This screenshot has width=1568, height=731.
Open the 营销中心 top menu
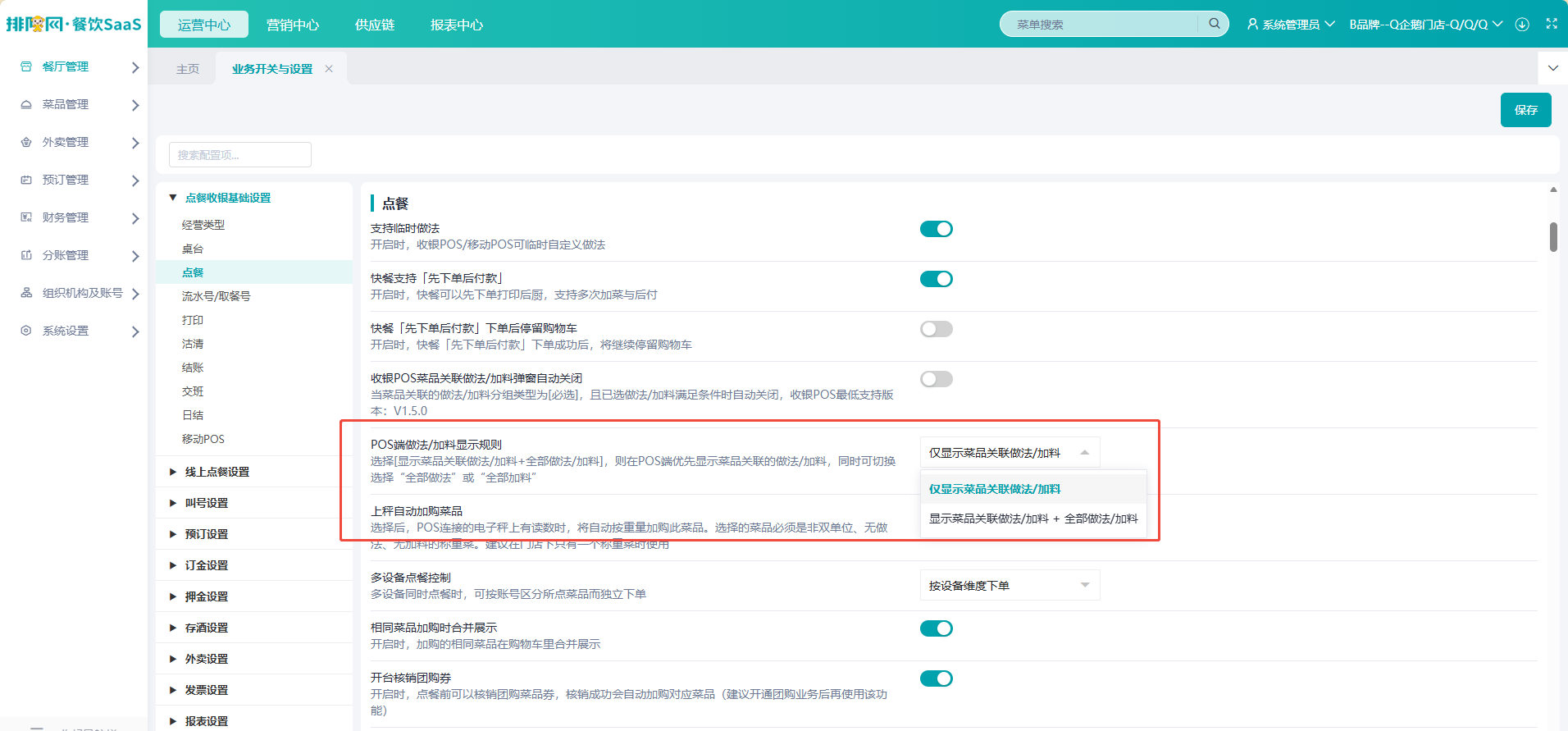point(293,25)
